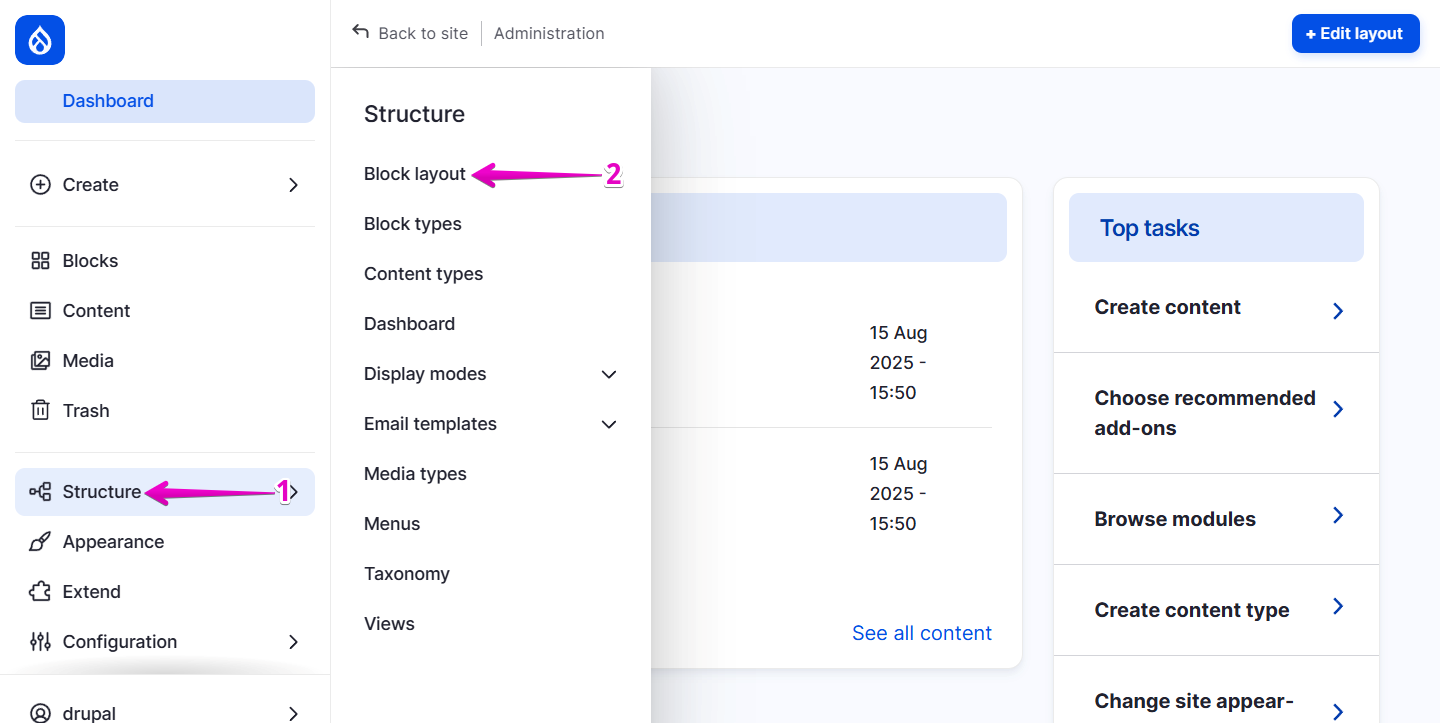Open Trash using its trash-can icon
The width and height of the screenshot is (1440, 723).
pyautogui.click(x=40, y=410)
